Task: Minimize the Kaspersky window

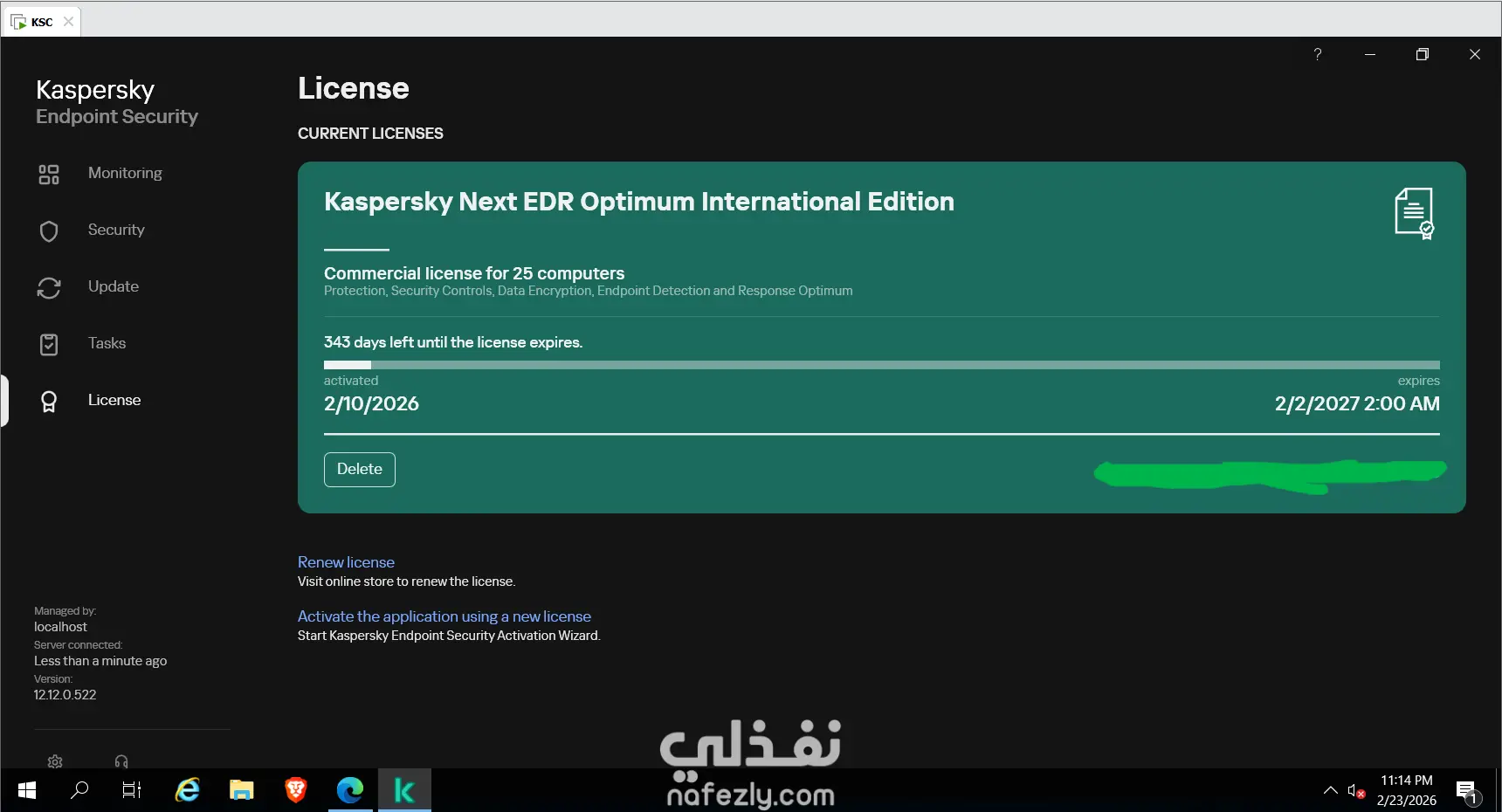Action: coord(1370,54)
